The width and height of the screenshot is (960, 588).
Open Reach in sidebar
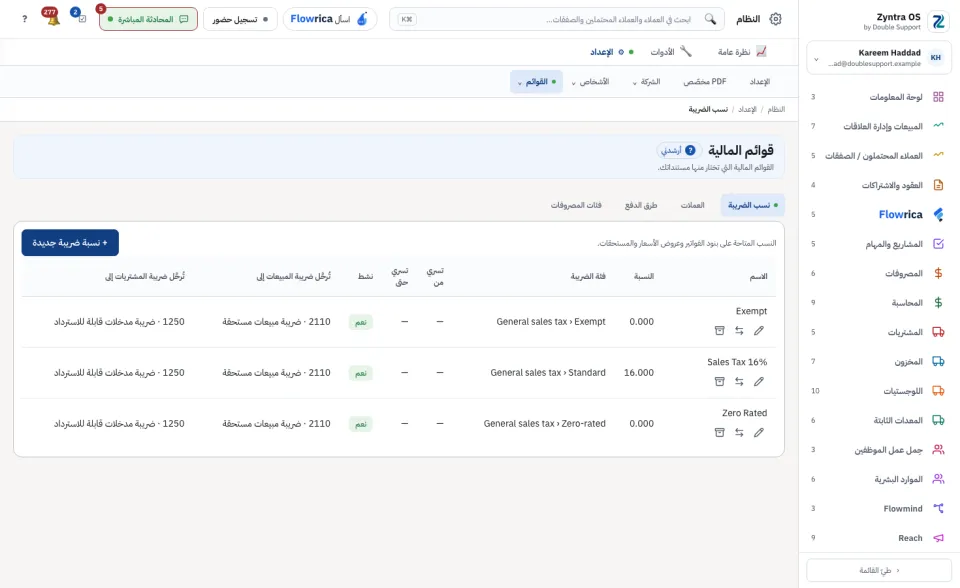(x=879, y=538)
